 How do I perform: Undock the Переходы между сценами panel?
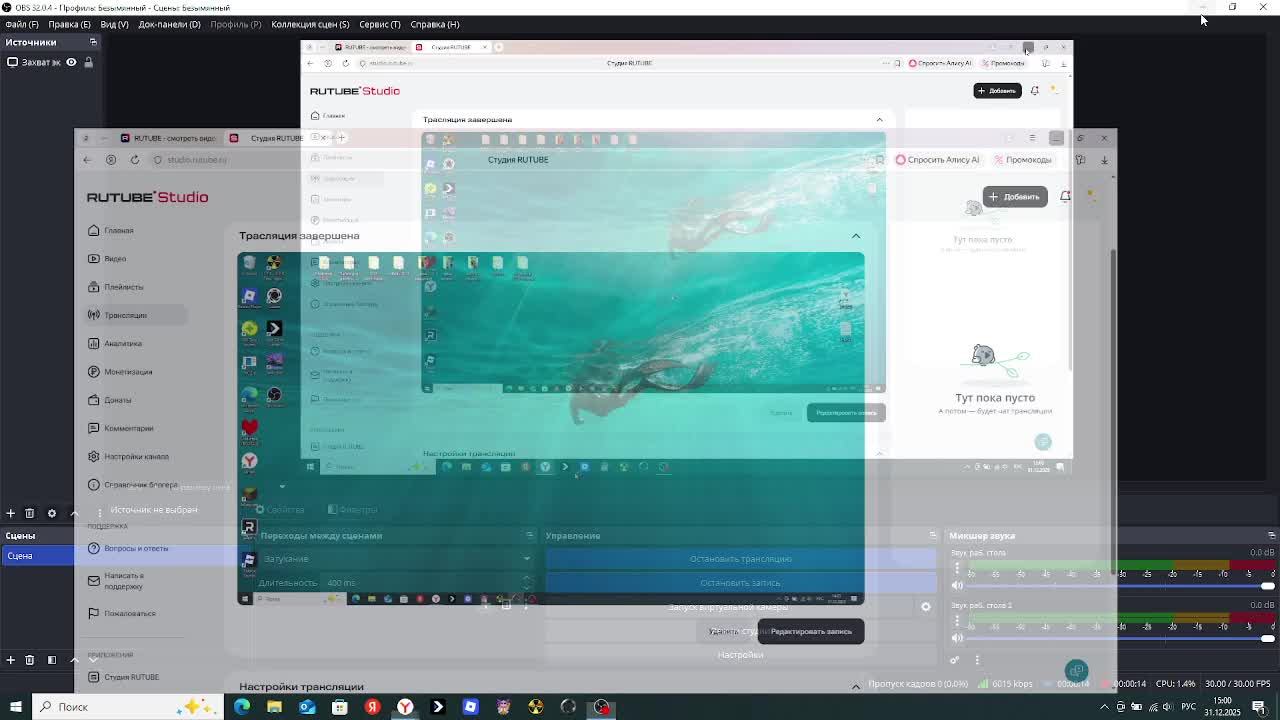[530, 536]
